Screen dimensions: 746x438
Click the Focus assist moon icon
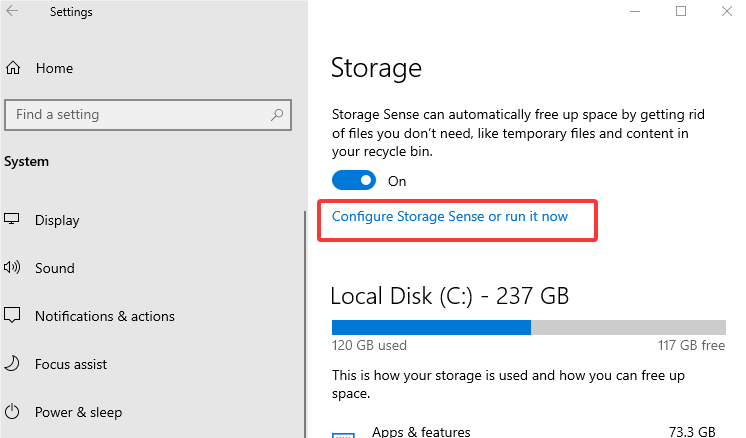point(13,364)
